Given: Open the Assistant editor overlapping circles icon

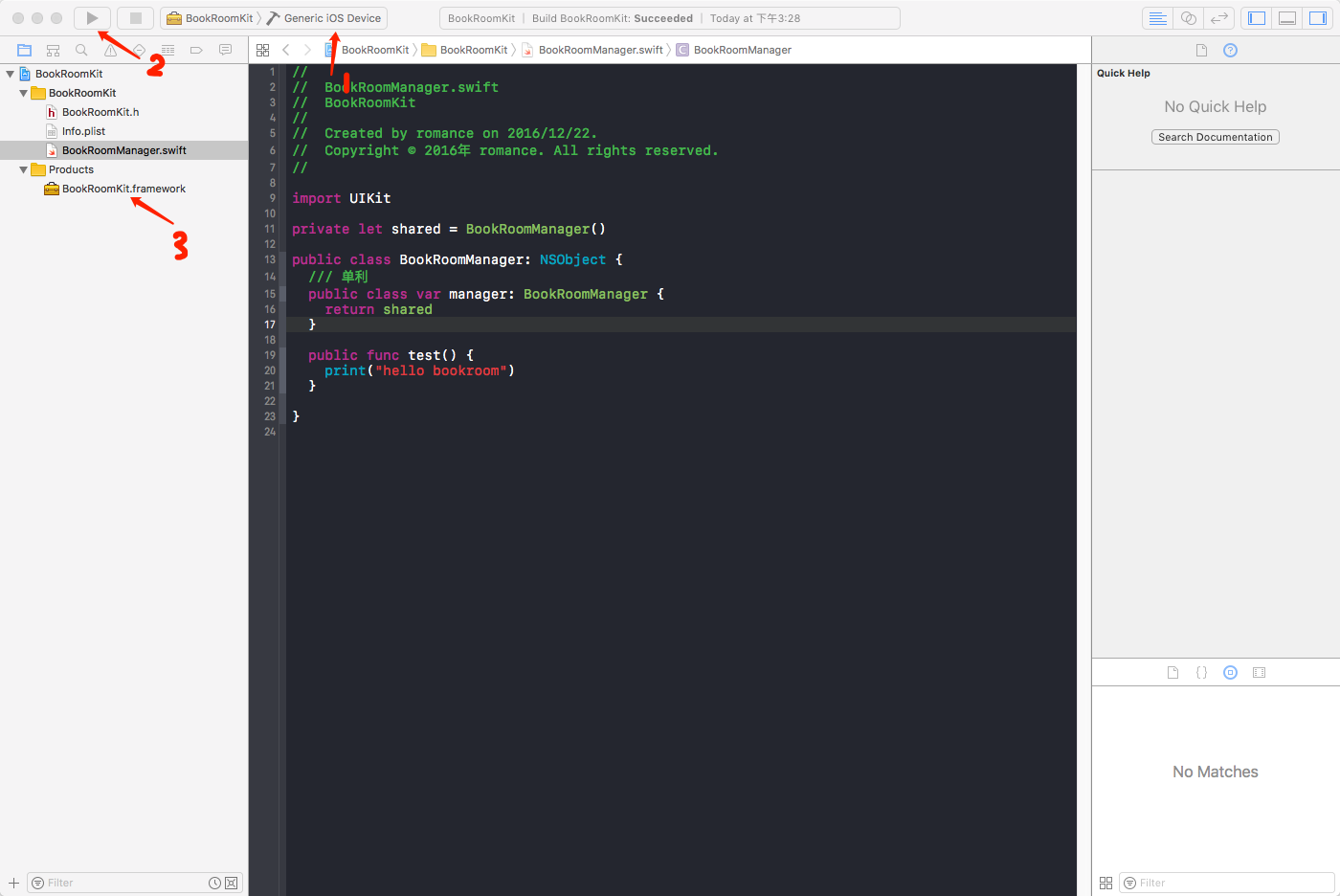Looking at the screenshot, I should pos(1188,17).
